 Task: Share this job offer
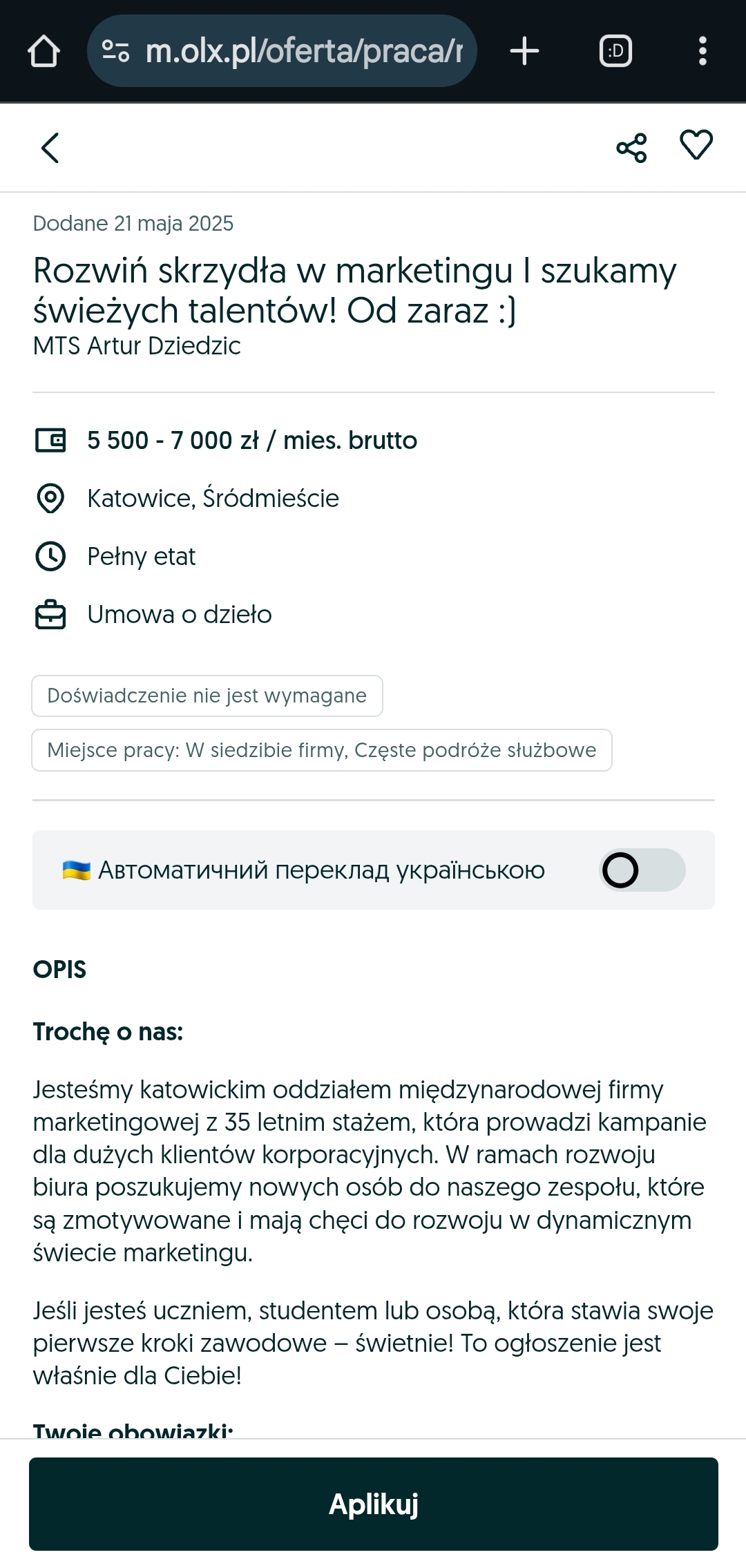[x=631, y=148]
